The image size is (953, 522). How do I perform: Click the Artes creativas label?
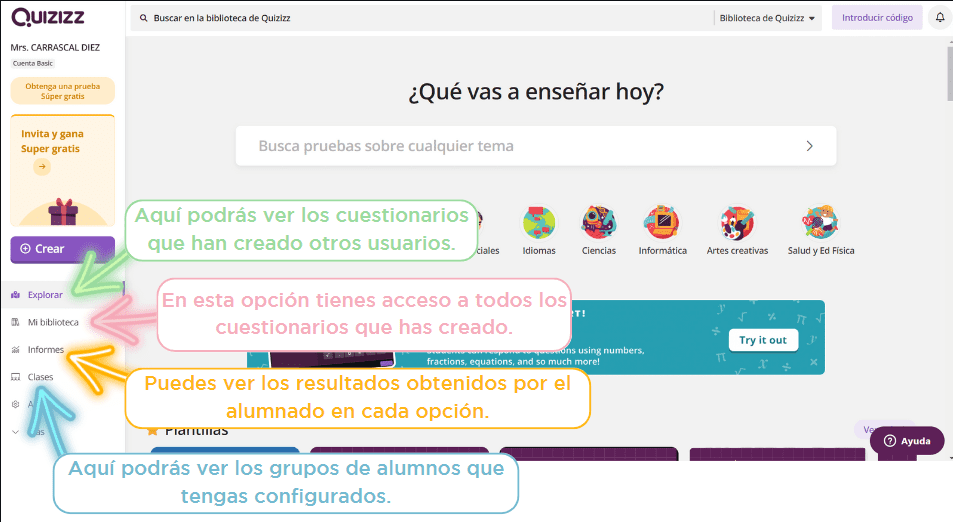pyautogui.click(x=737, y=250)
